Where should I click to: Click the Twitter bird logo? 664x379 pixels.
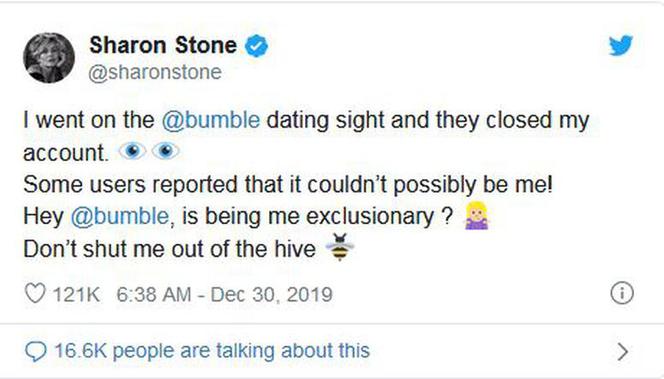[x=621, y=45]
